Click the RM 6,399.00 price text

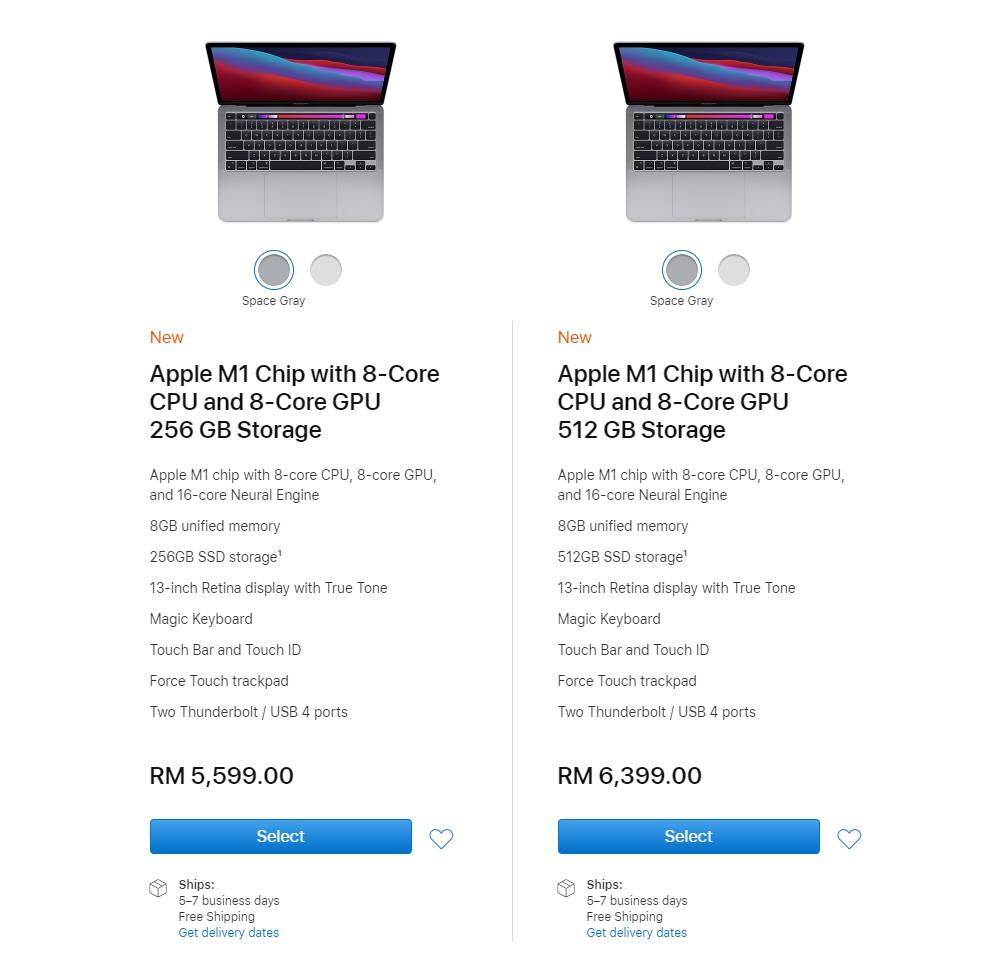[630, 776]
